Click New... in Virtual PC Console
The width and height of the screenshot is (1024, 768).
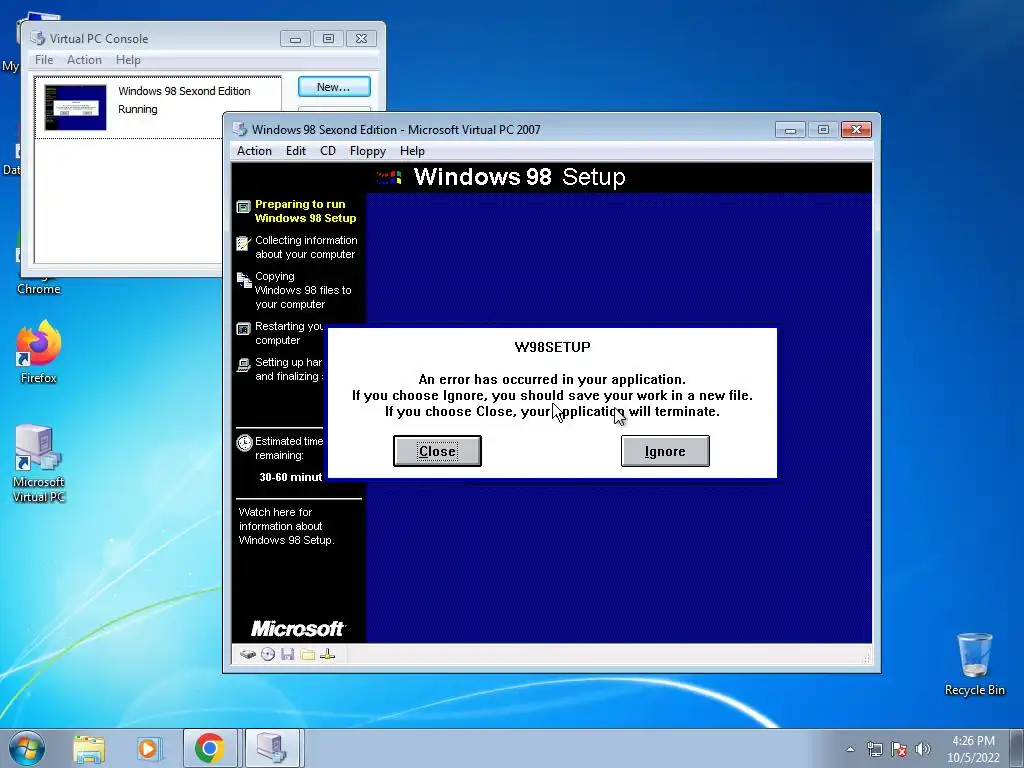[x=334, y=87]
